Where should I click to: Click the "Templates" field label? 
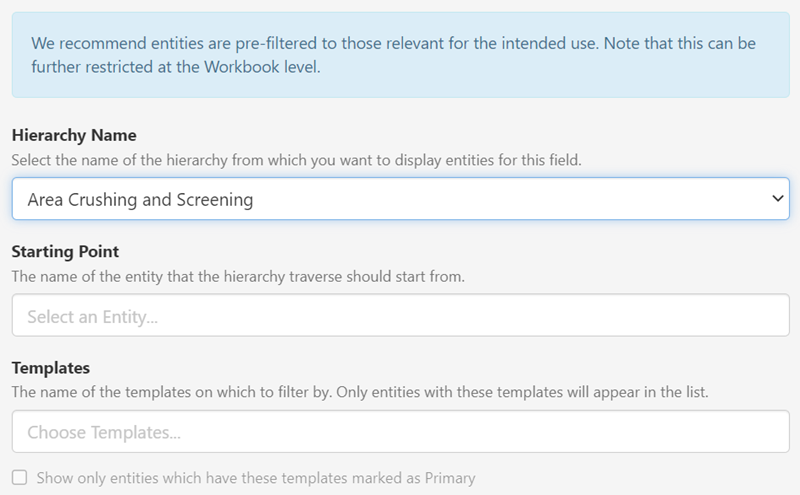click(x=50, y=368)
